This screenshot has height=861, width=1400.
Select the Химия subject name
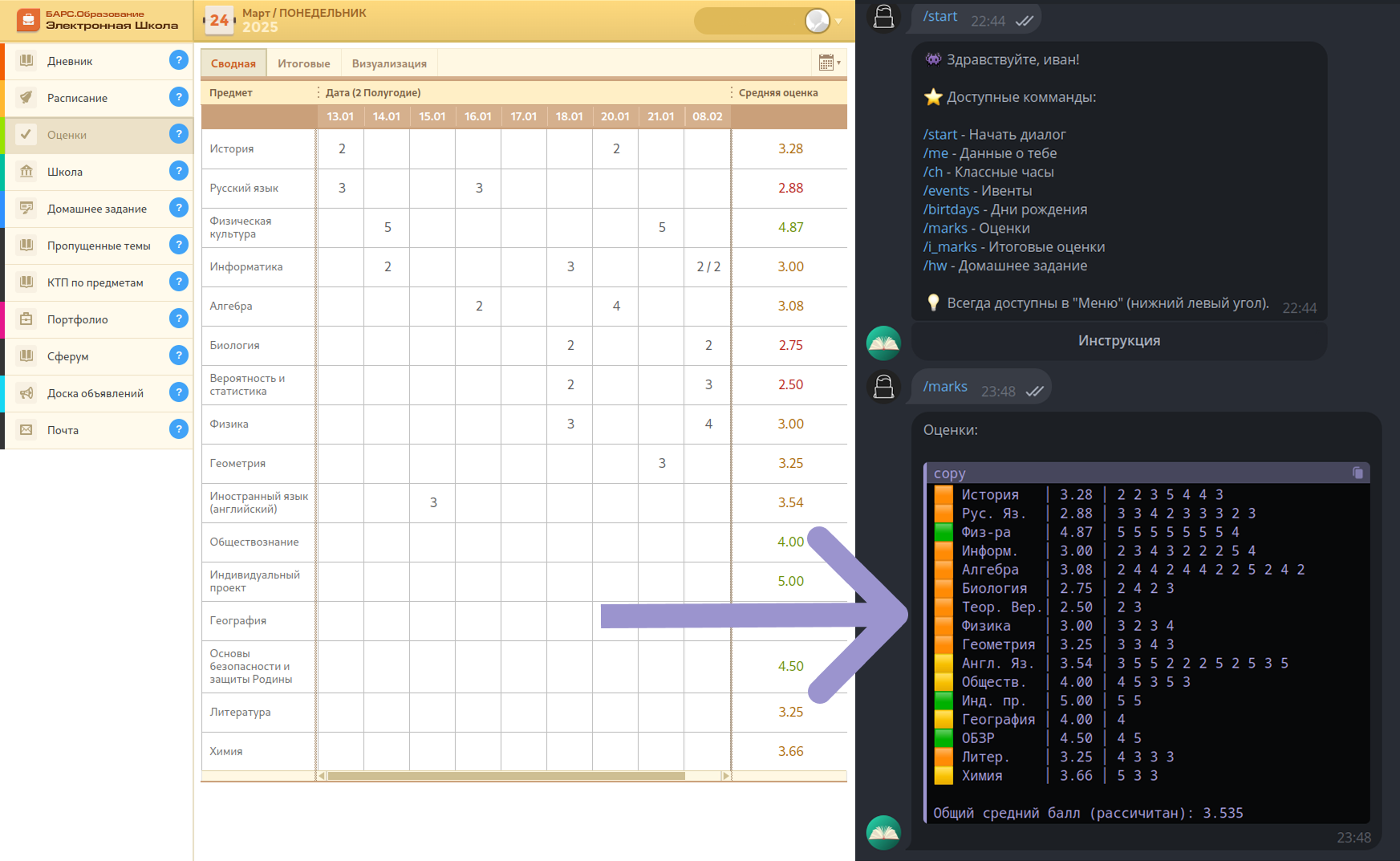tap(226, 751)
